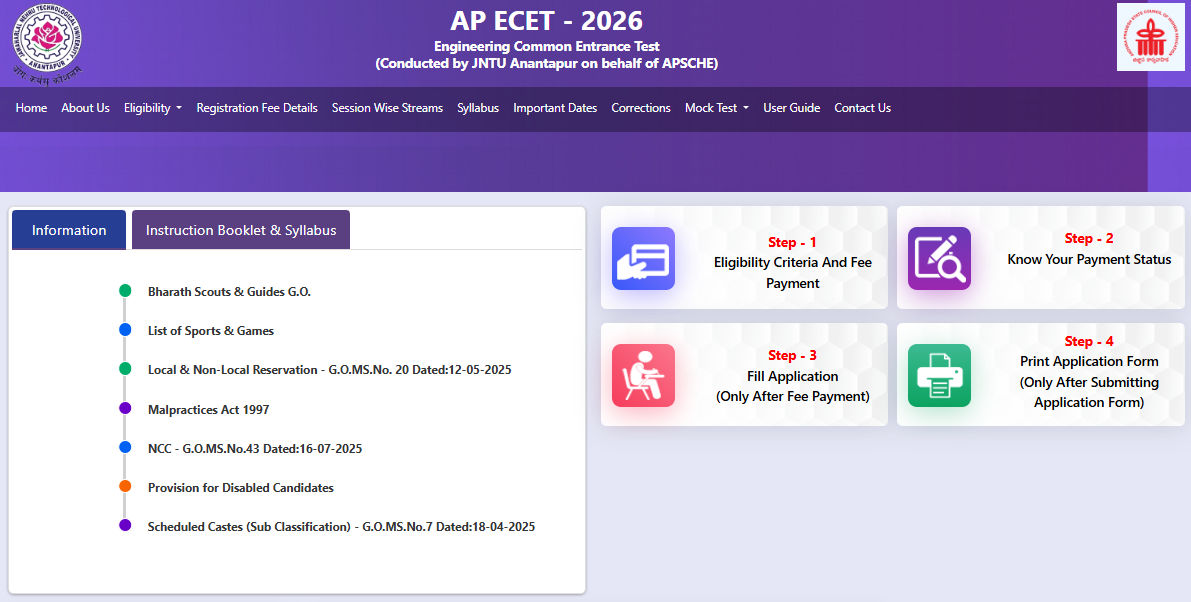
Task: Click the red Step - 4 label
Action: 1089,341
